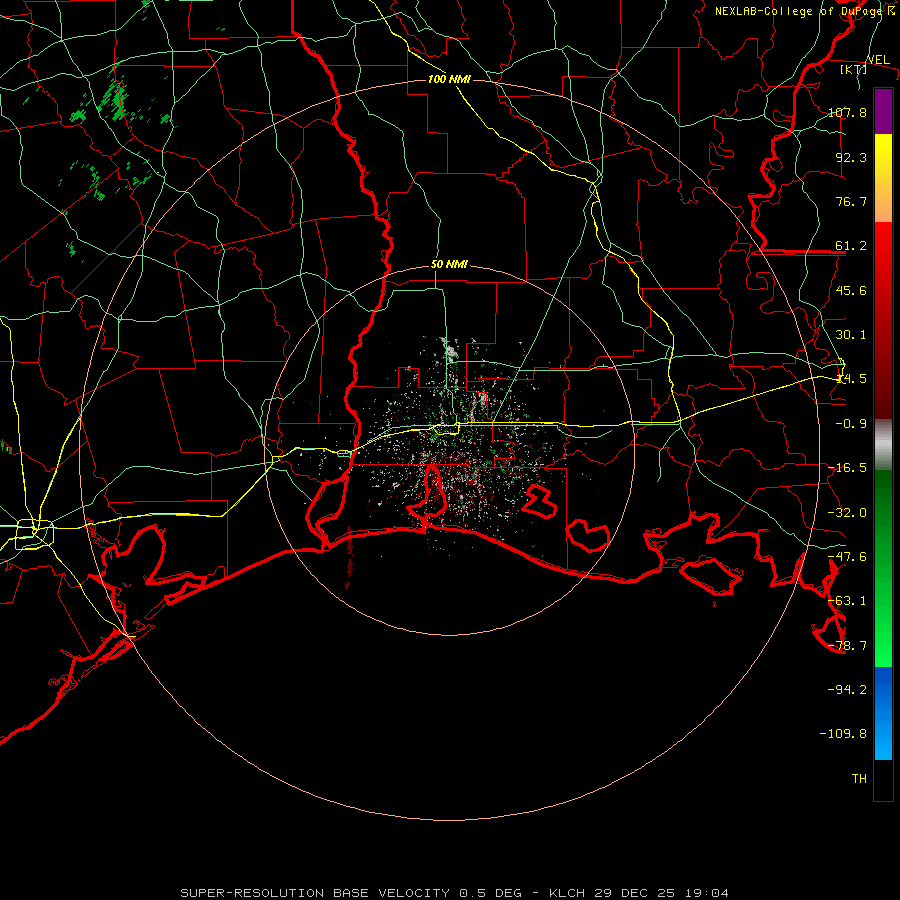Select the 107.8 velocity scale value
The image size is (900, 900).
coord(847,112)
